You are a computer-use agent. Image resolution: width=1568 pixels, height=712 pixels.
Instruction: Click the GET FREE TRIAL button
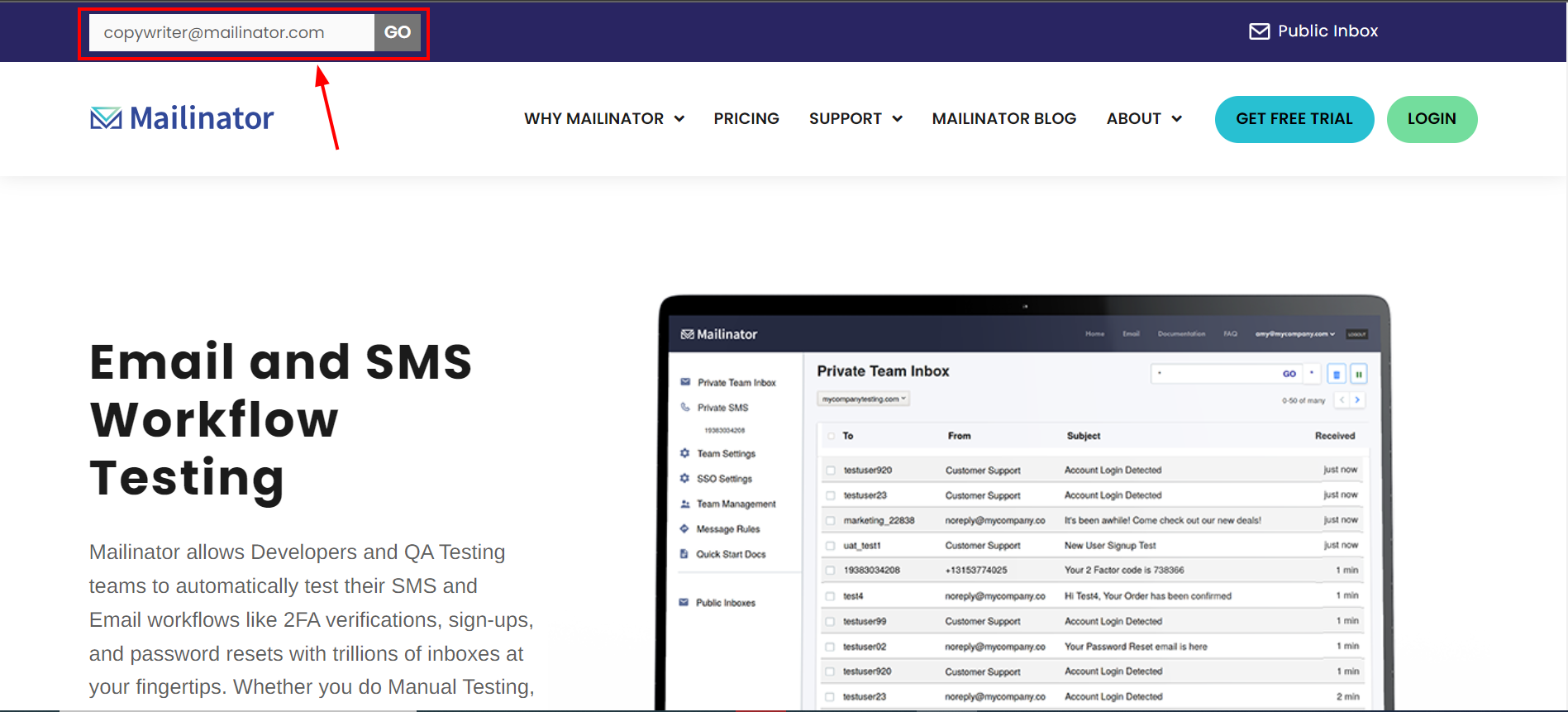1294,119
